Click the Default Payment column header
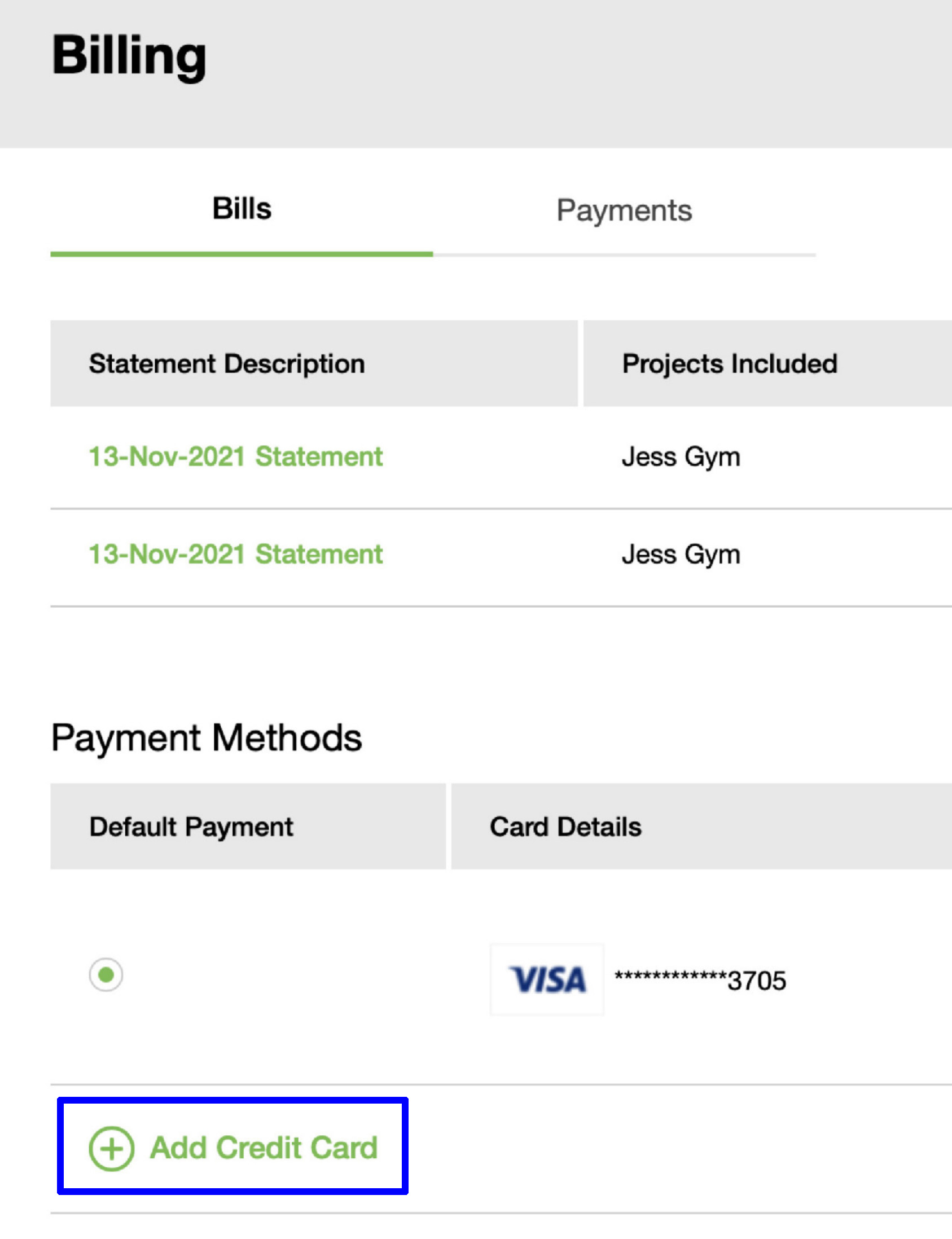Viewport: 952px width, 1239px height. point(191,827)
